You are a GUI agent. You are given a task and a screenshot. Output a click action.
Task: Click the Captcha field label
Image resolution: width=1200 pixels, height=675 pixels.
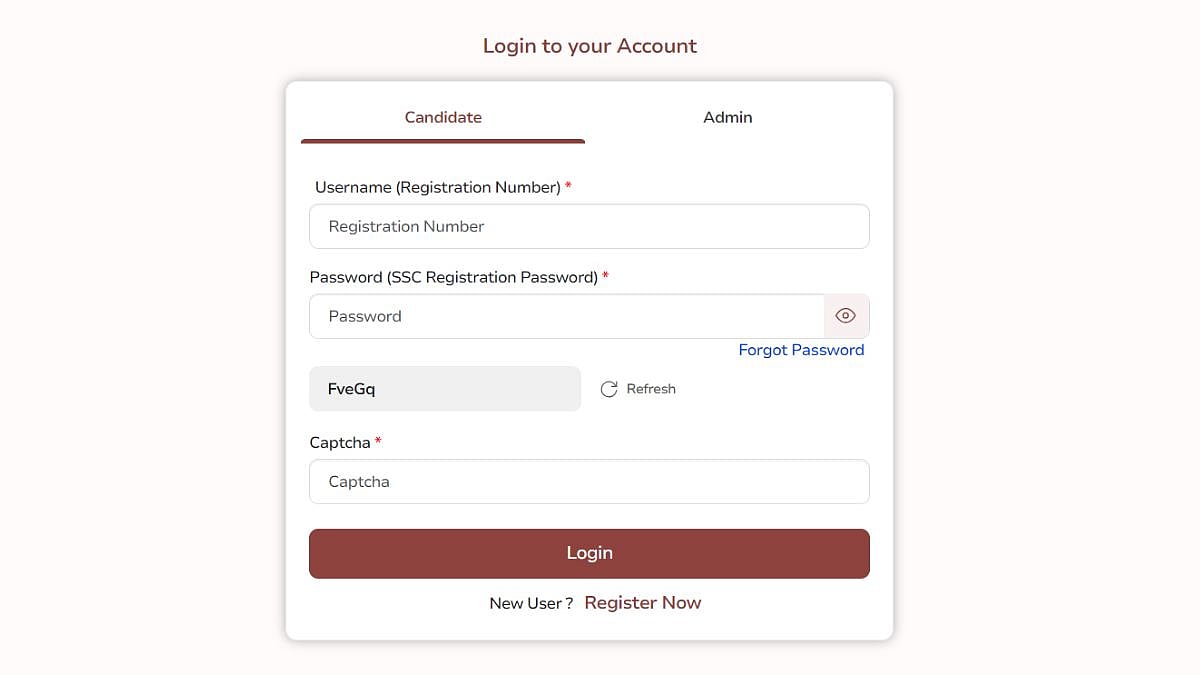coord(340,442)
